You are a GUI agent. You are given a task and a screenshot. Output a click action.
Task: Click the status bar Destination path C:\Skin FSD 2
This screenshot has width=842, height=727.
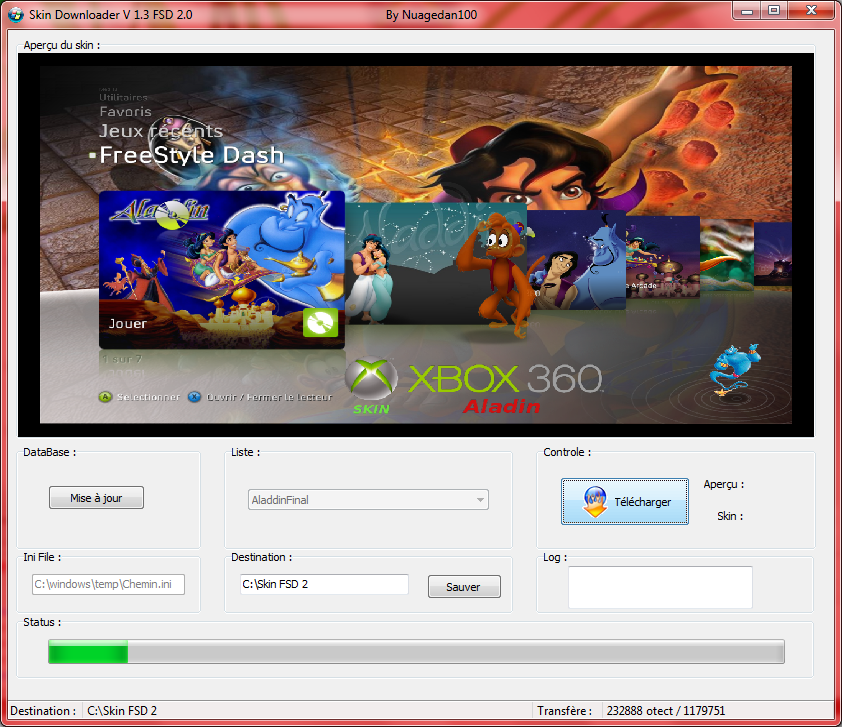coord(122,711)
